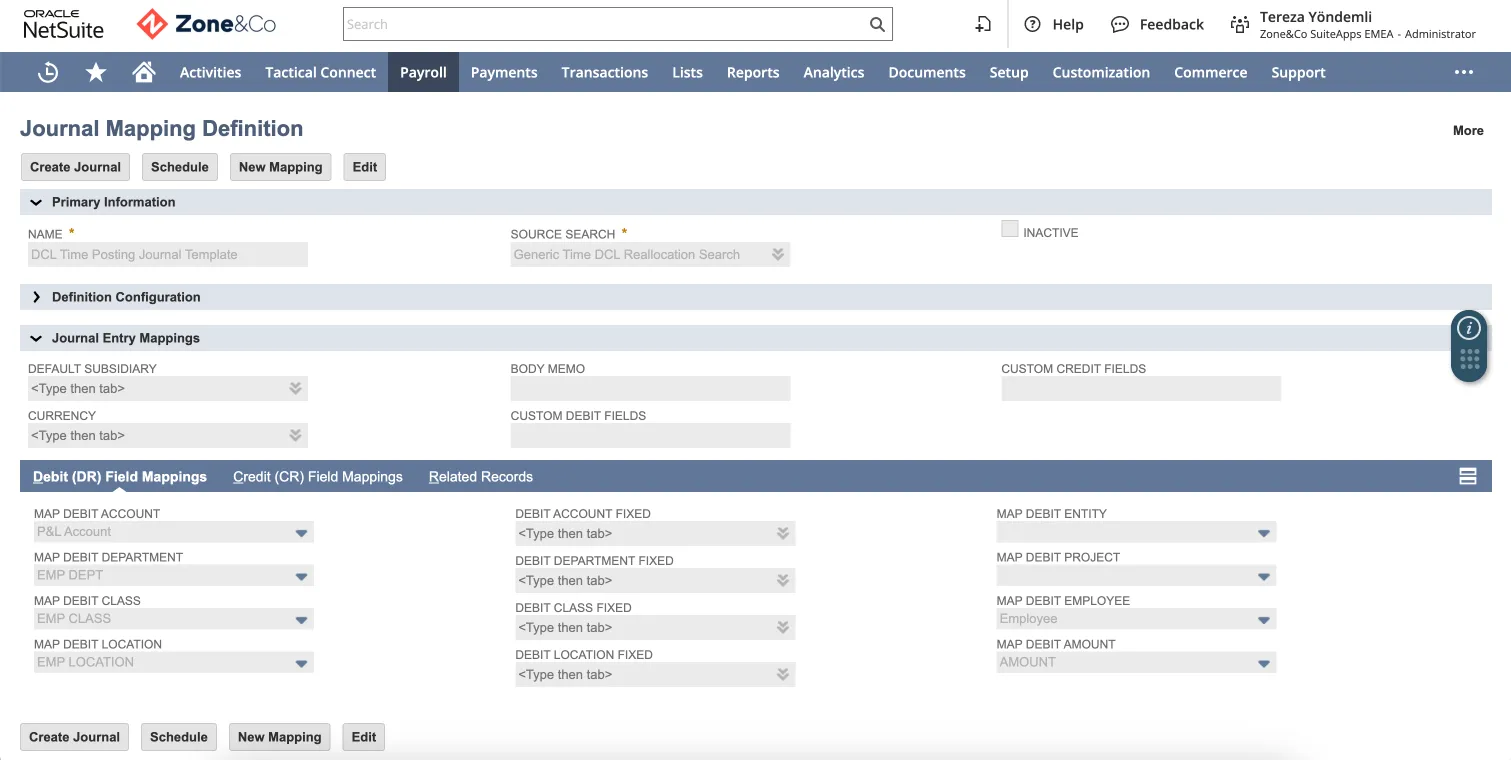Click the Feedback speech bubble icon
Screen dimensions: 1511x760
[1120, 24]
